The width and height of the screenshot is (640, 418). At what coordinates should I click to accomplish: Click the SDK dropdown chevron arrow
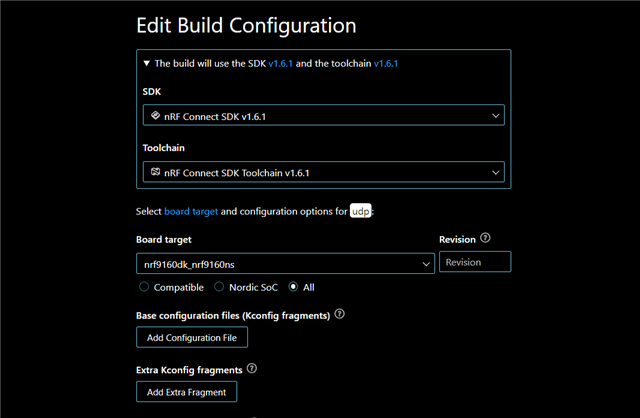496,116
